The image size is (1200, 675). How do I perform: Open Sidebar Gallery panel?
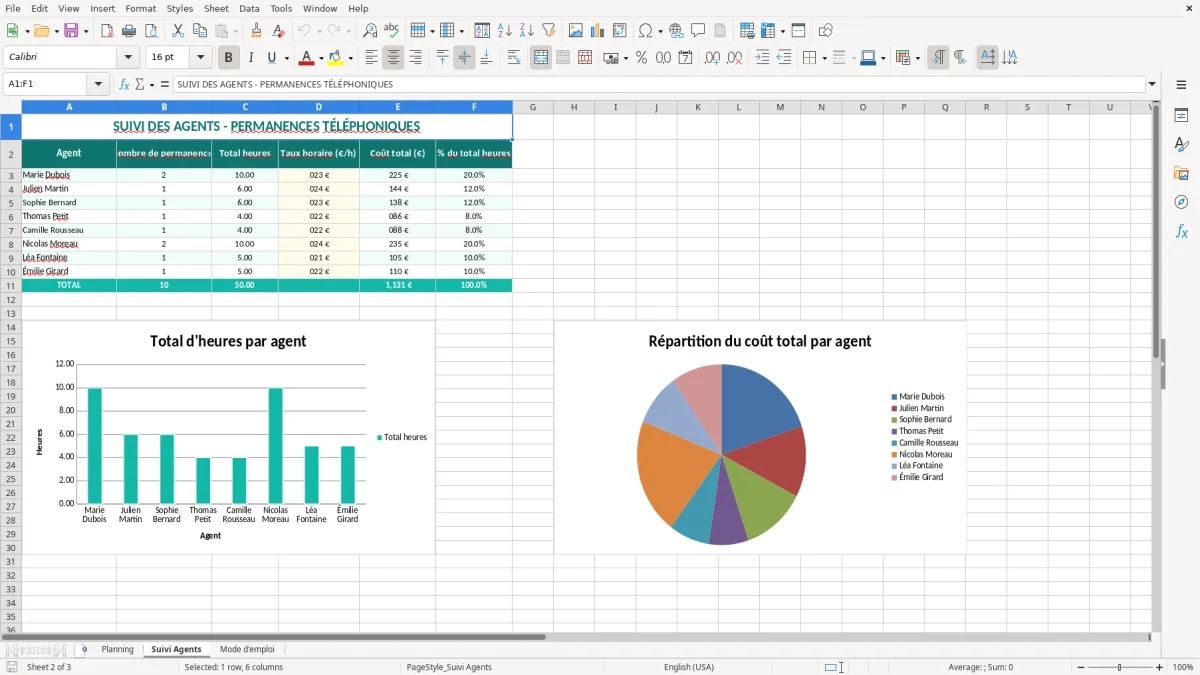pos(1181,174)
